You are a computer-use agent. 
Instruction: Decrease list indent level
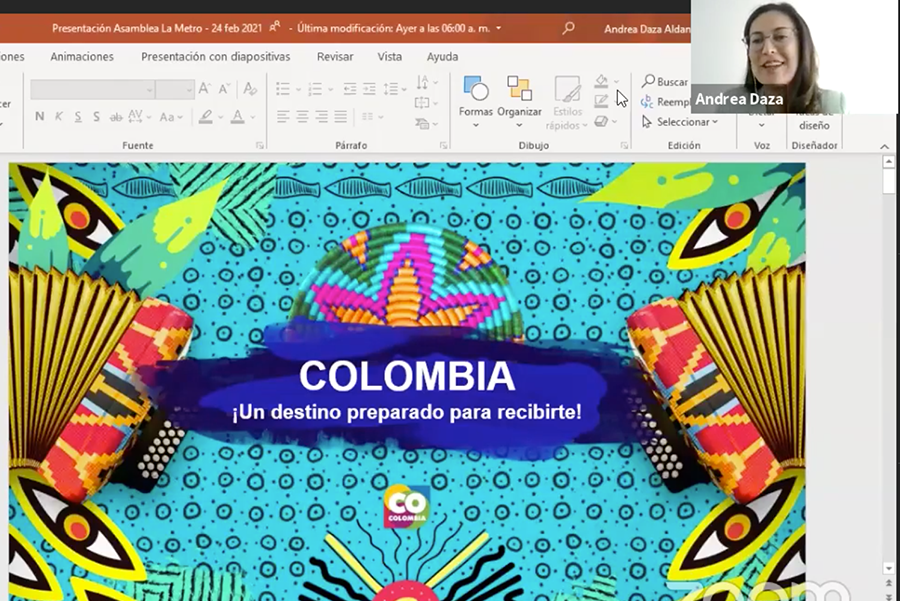(x=350, y=89)
